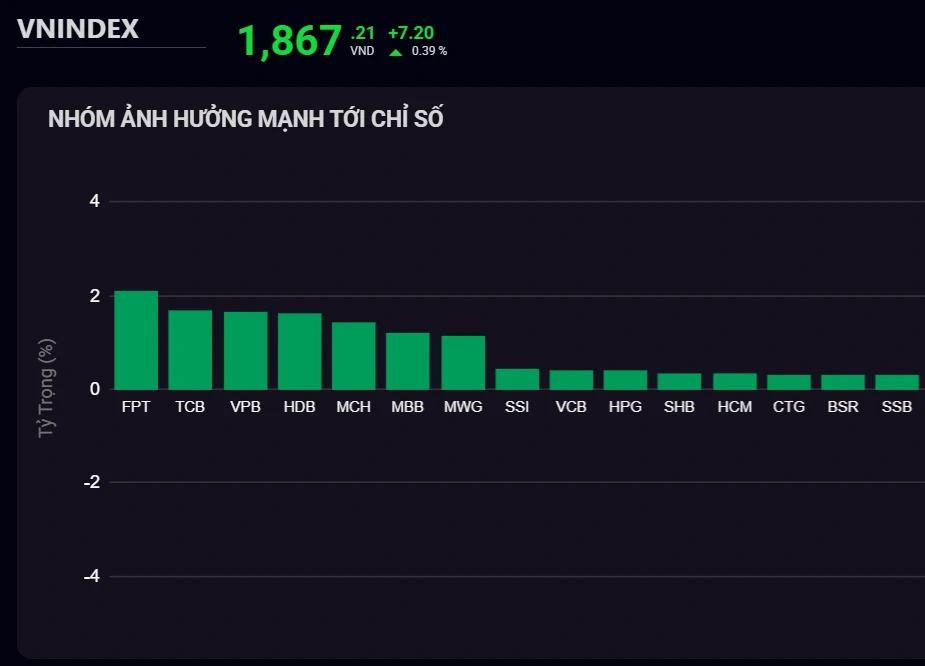The width and height of the screenshot is (925, 666).
Task: Select the 1,867 index value
Action: pos(290,41)
